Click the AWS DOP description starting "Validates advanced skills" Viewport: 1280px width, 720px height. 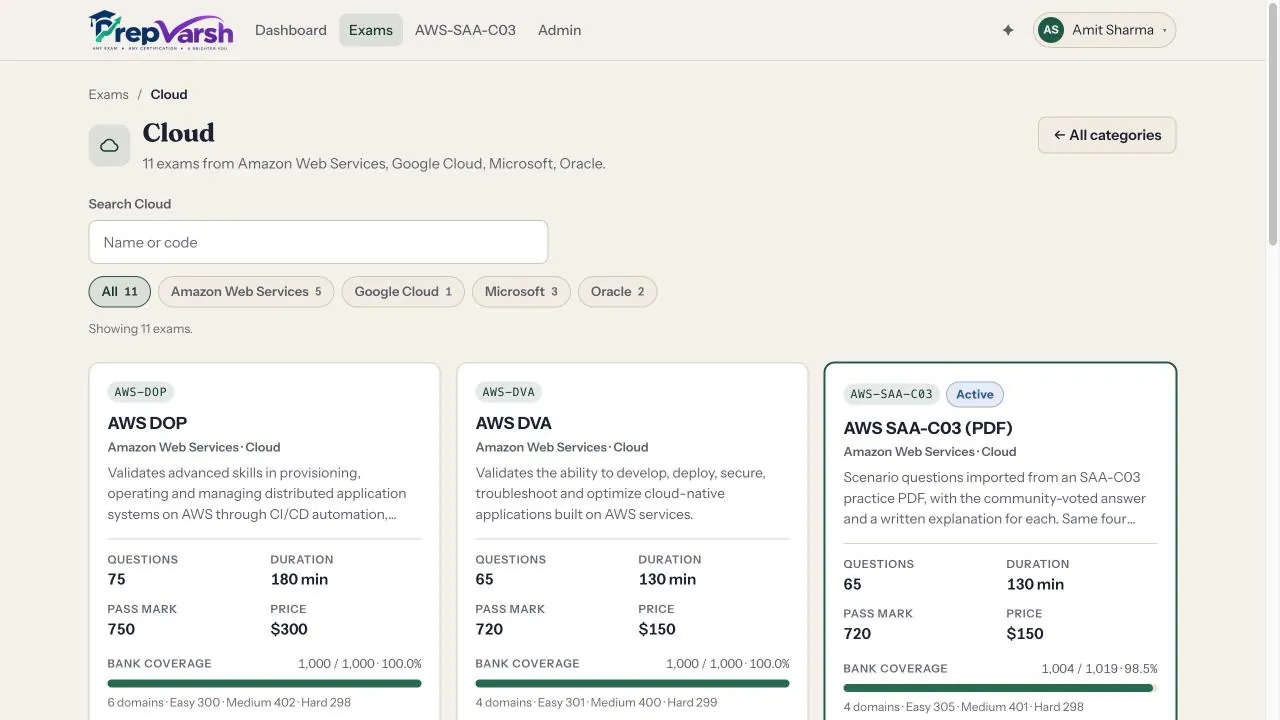pos(257,494)
